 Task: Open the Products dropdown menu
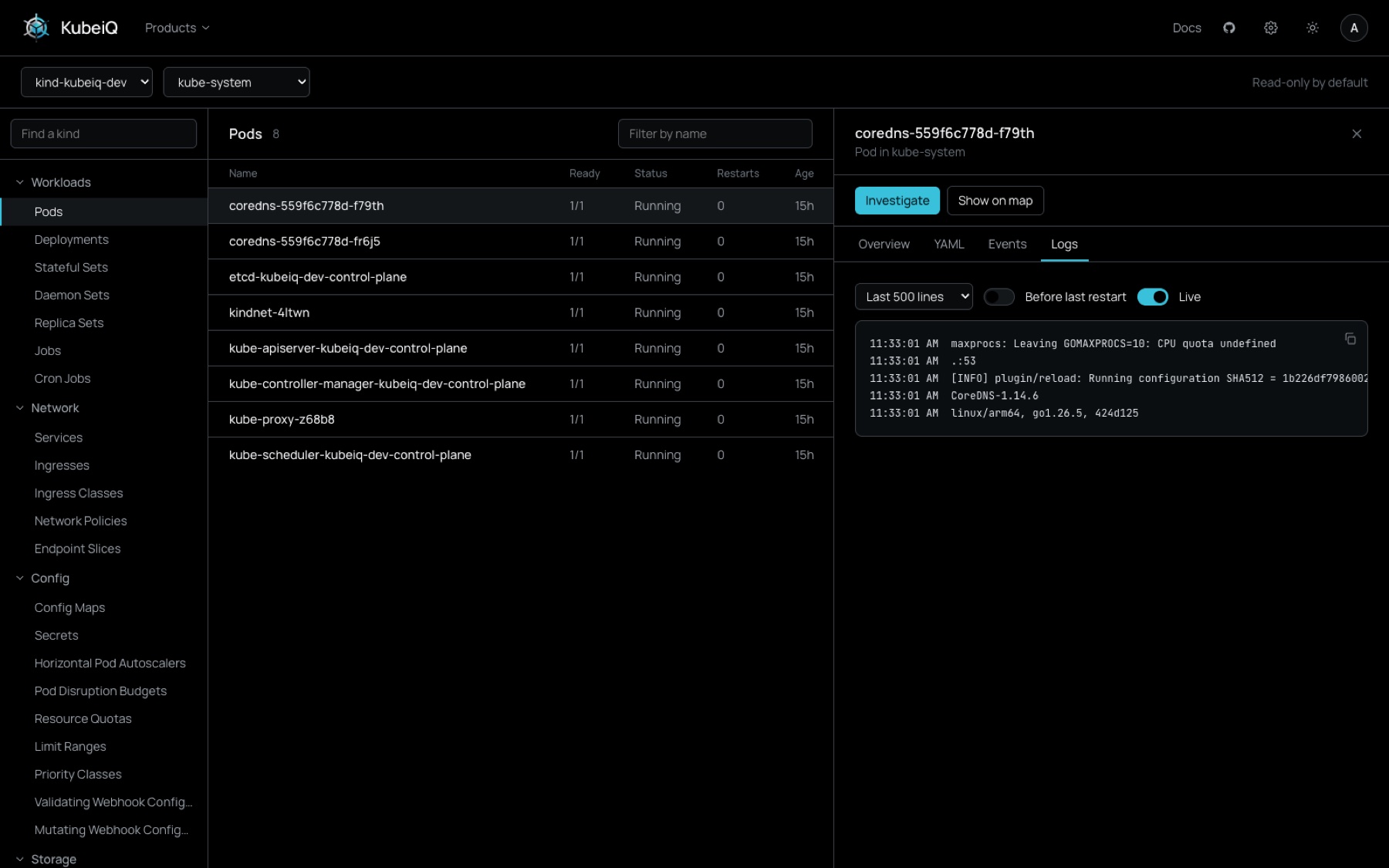(x=177, y=28)
